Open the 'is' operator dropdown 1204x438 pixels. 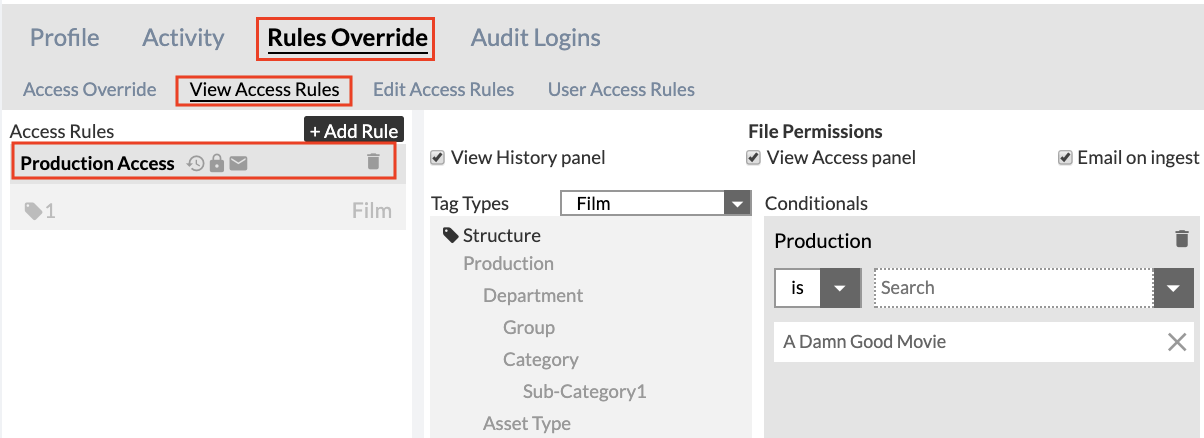(817, 288)
